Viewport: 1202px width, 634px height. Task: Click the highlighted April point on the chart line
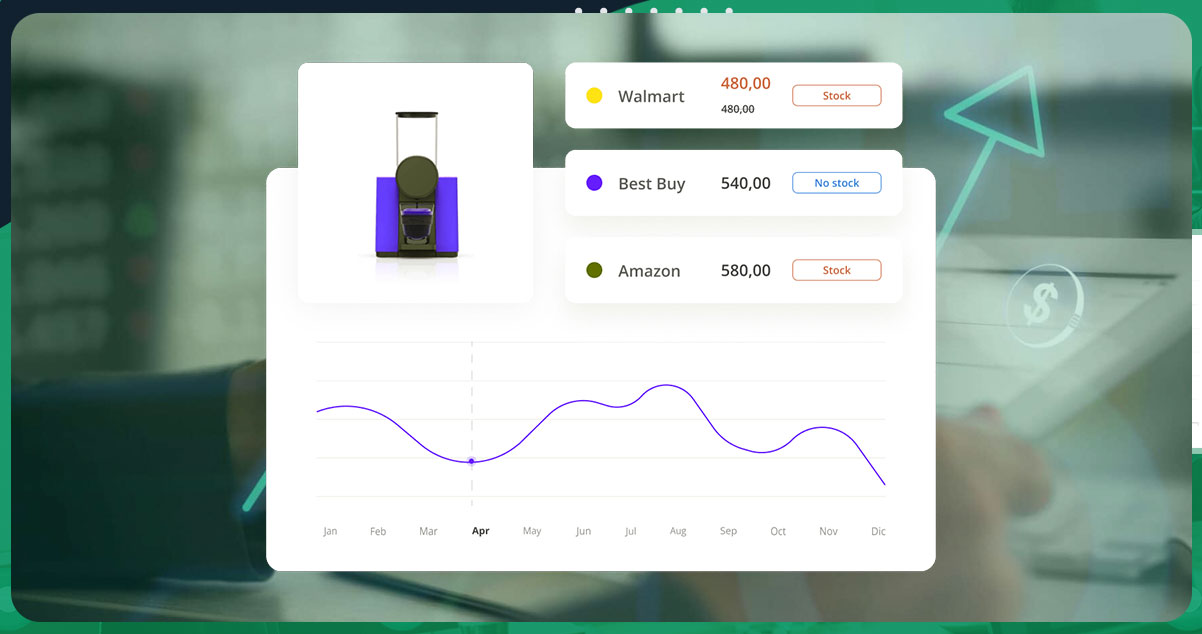tap(472, 461)
